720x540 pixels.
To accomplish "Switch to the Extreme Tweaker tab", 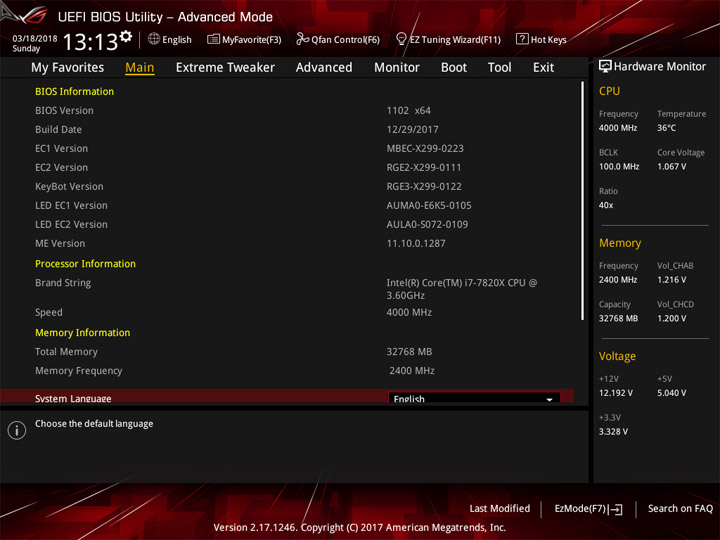I will coord(225,68).
